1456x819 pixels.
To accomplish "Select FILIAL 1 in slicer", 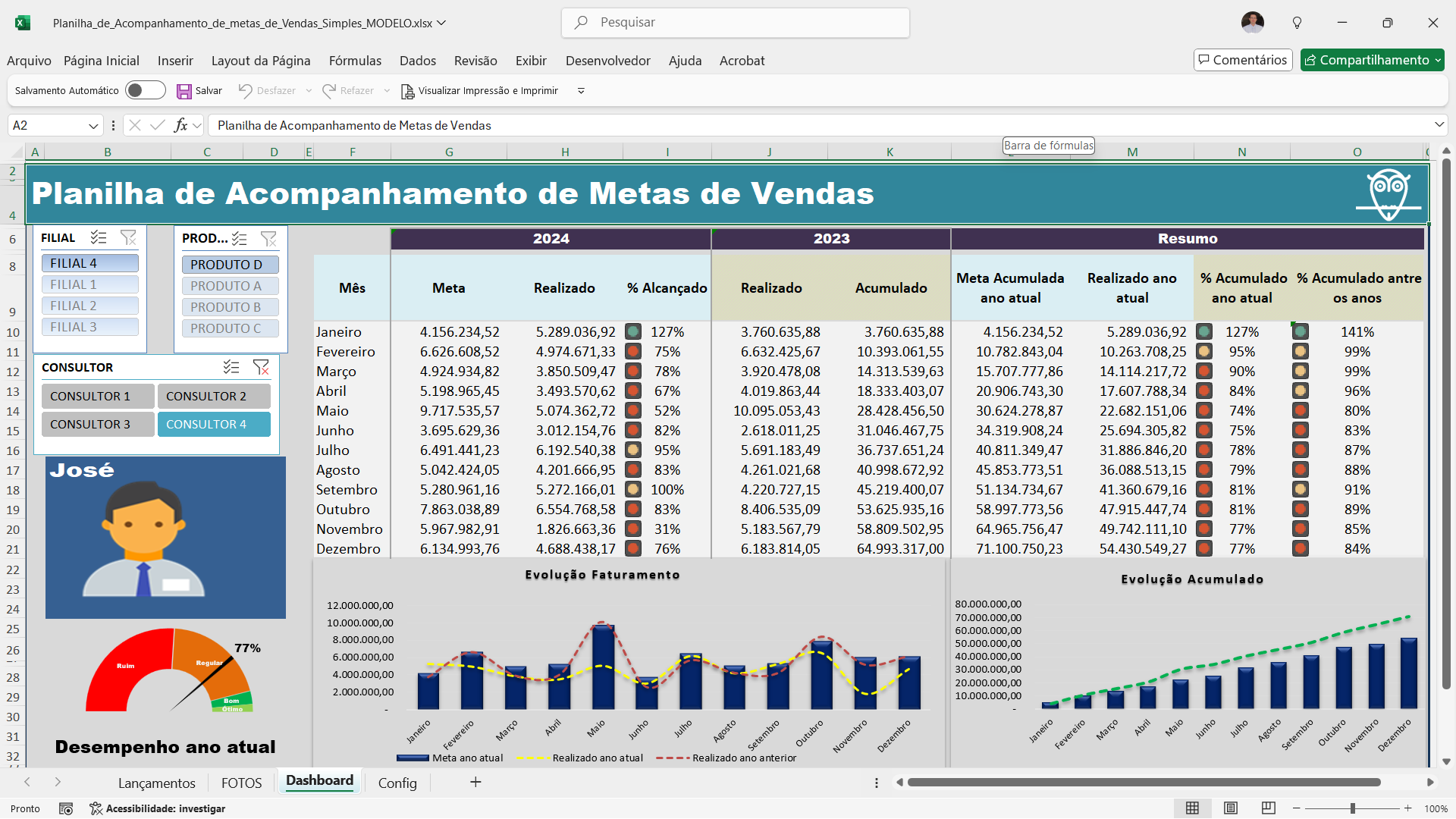I will click(x=89, y=284).
